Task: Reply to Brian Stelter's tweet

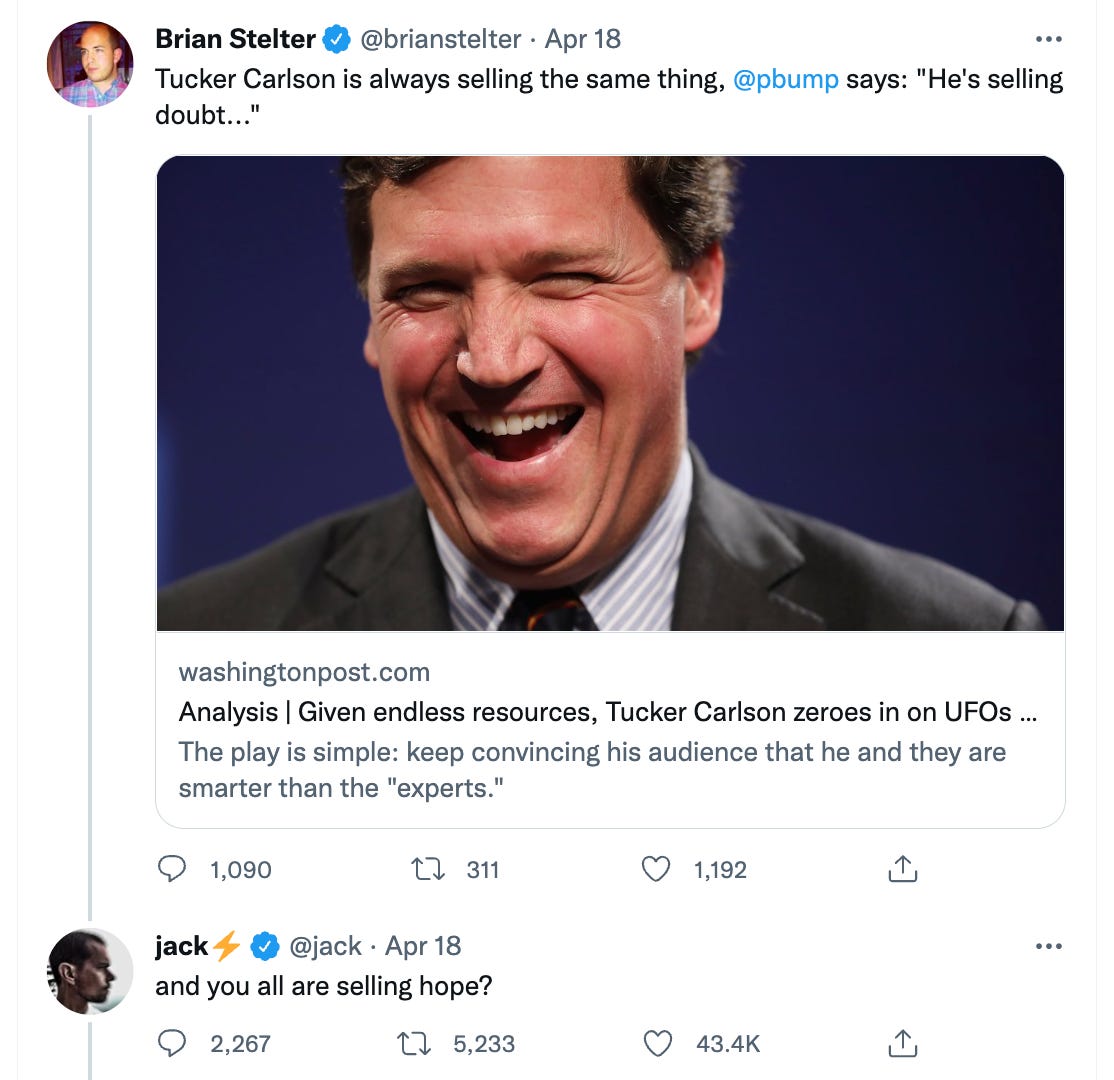Action: [172, 868]
